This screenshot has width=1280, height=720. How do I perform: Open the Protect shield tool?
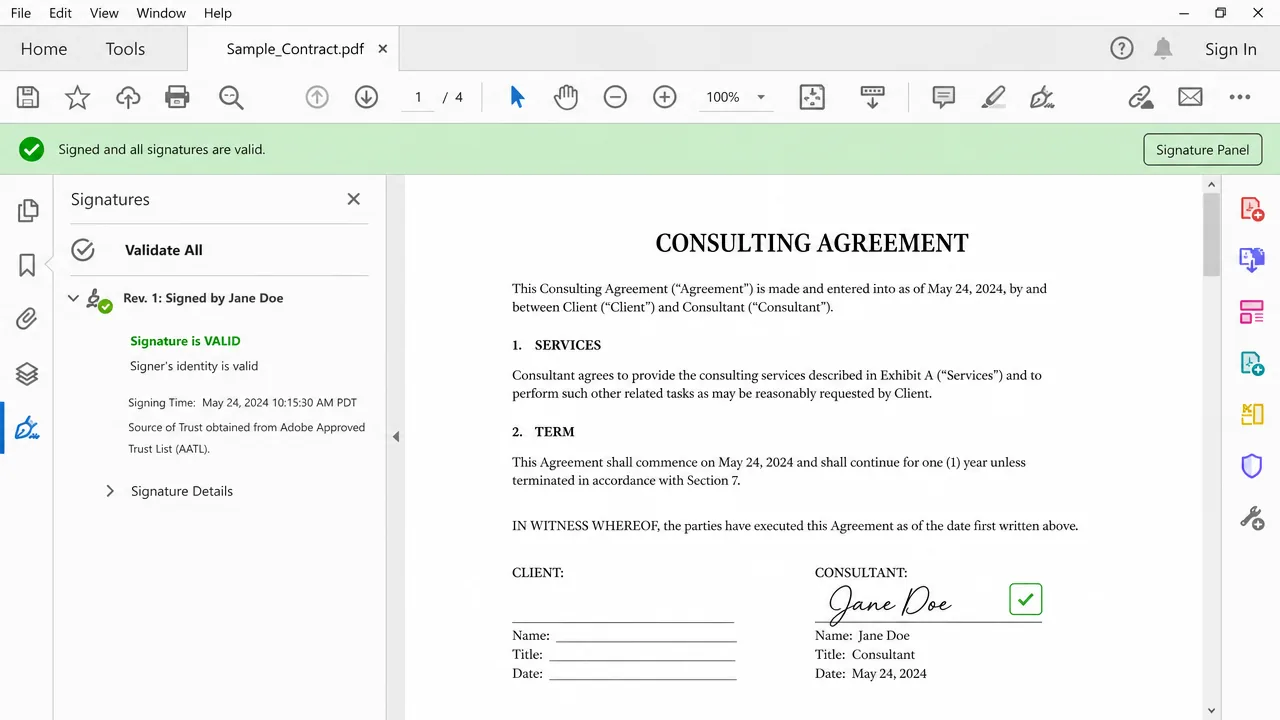pos(1252,466)
